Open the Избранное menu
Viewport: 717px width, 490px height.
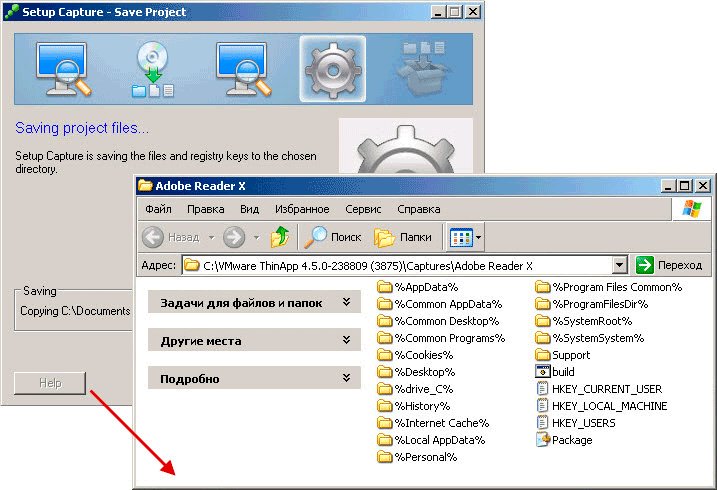[302, 209]
